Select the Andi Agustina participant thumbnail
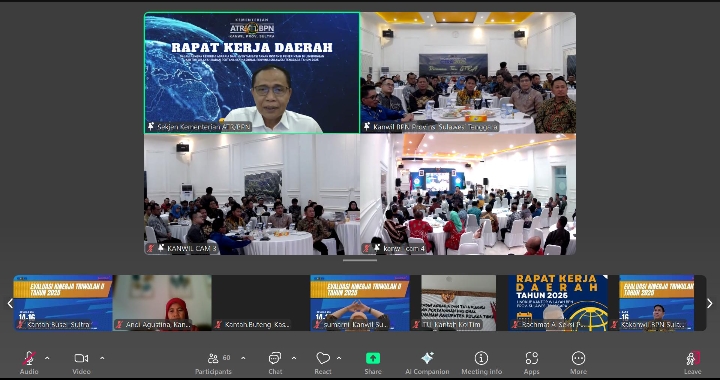Screen dimensions: 720x380 point(162,303)
